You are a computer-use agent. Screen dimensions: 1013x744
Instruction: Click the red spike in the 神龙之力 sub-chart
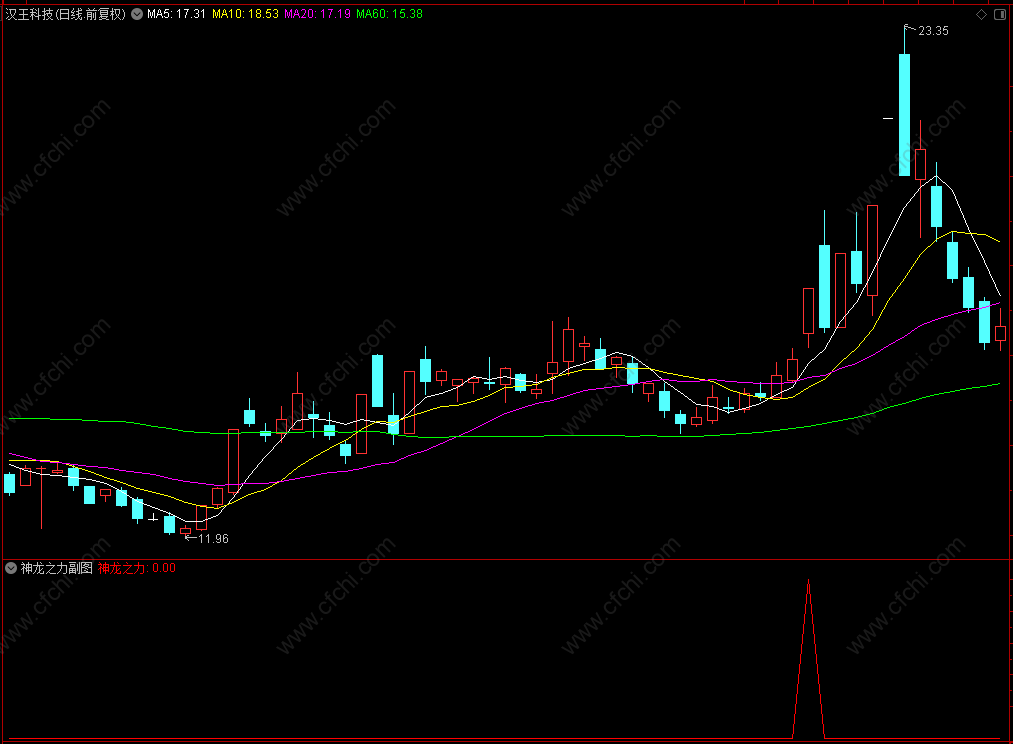(x=808, y=659)
